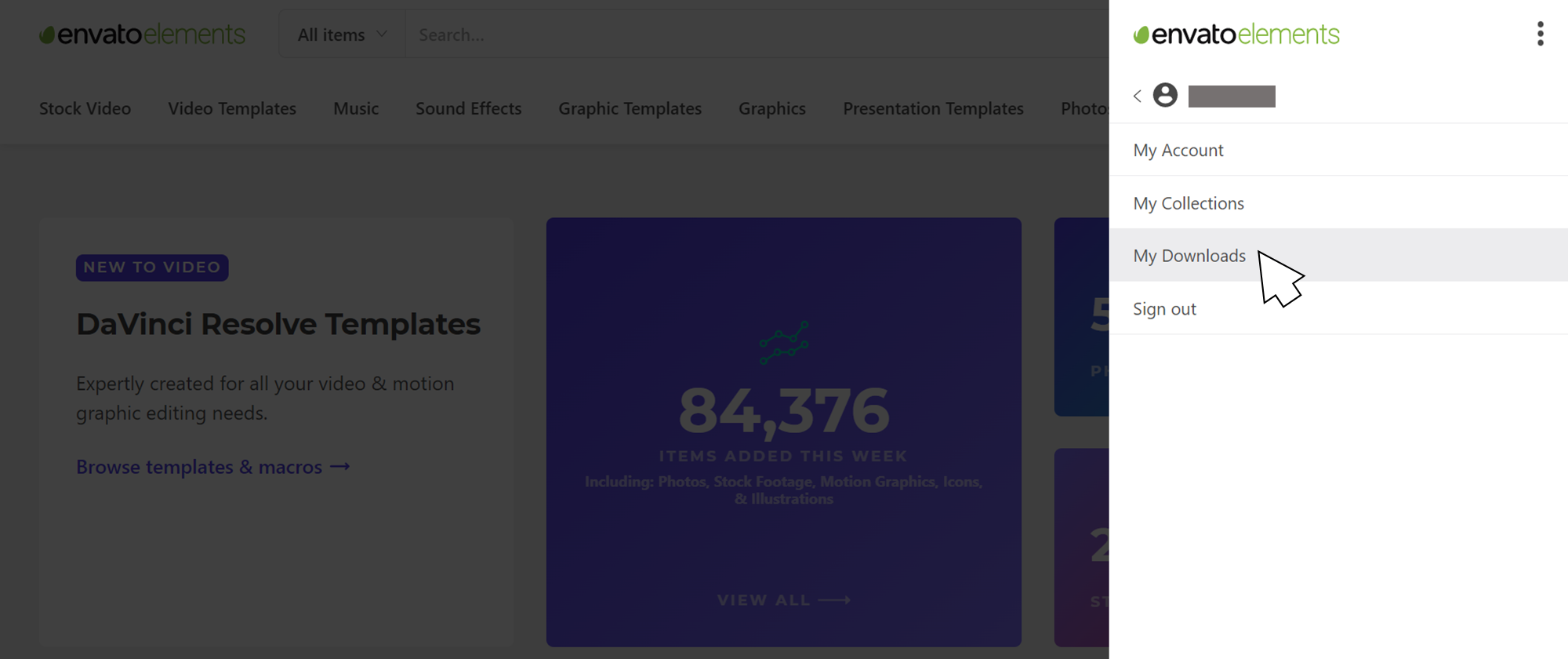Open Presentation Templates category
Screen dimensions: 1568x659
click(933, 108)
